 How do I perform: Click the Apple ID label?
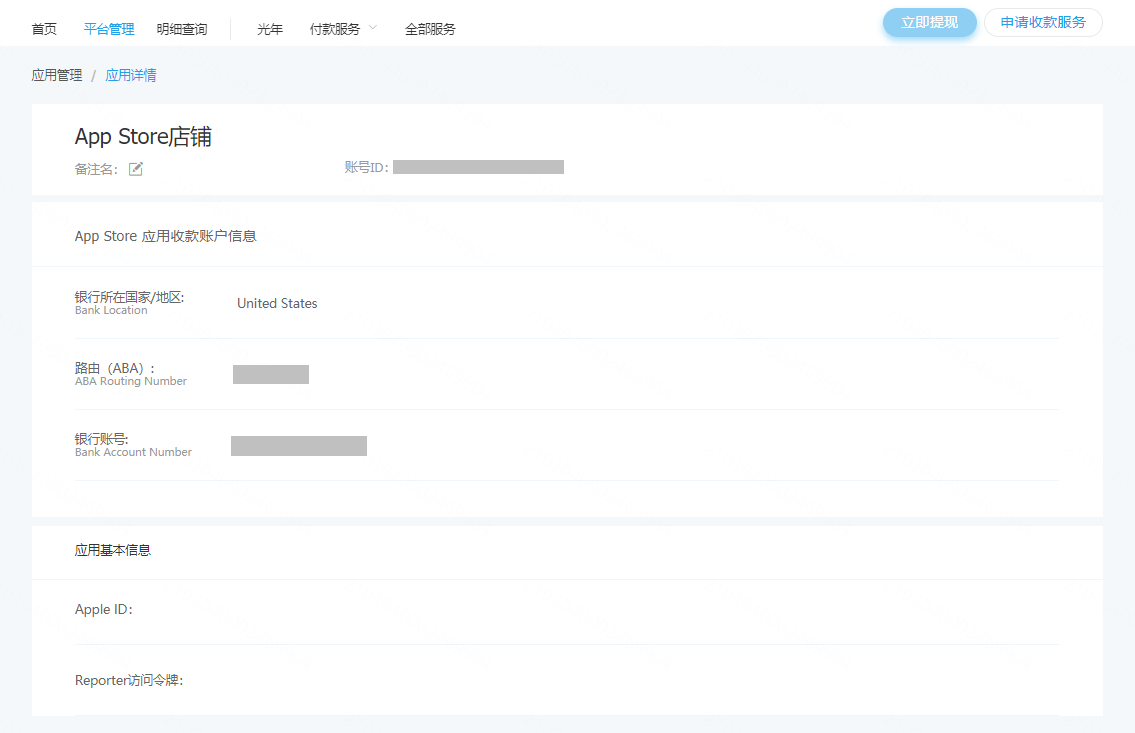[x=104, y=609]
